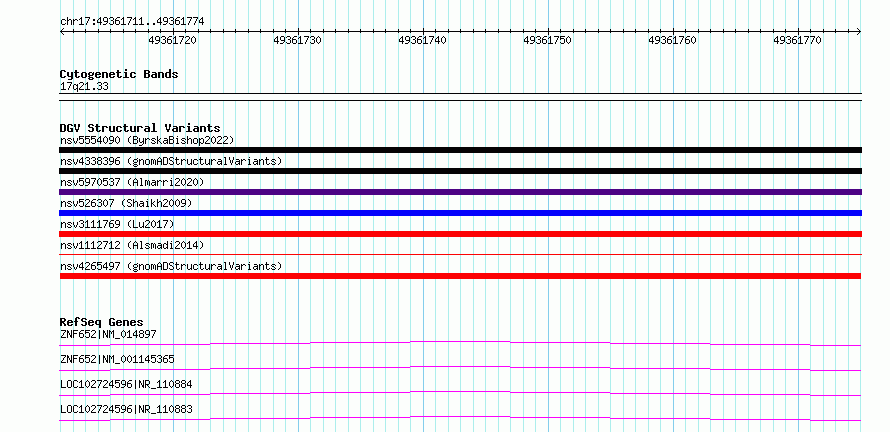
Task: Click the black bar under nsv5554090
Action: pos(460,150)
